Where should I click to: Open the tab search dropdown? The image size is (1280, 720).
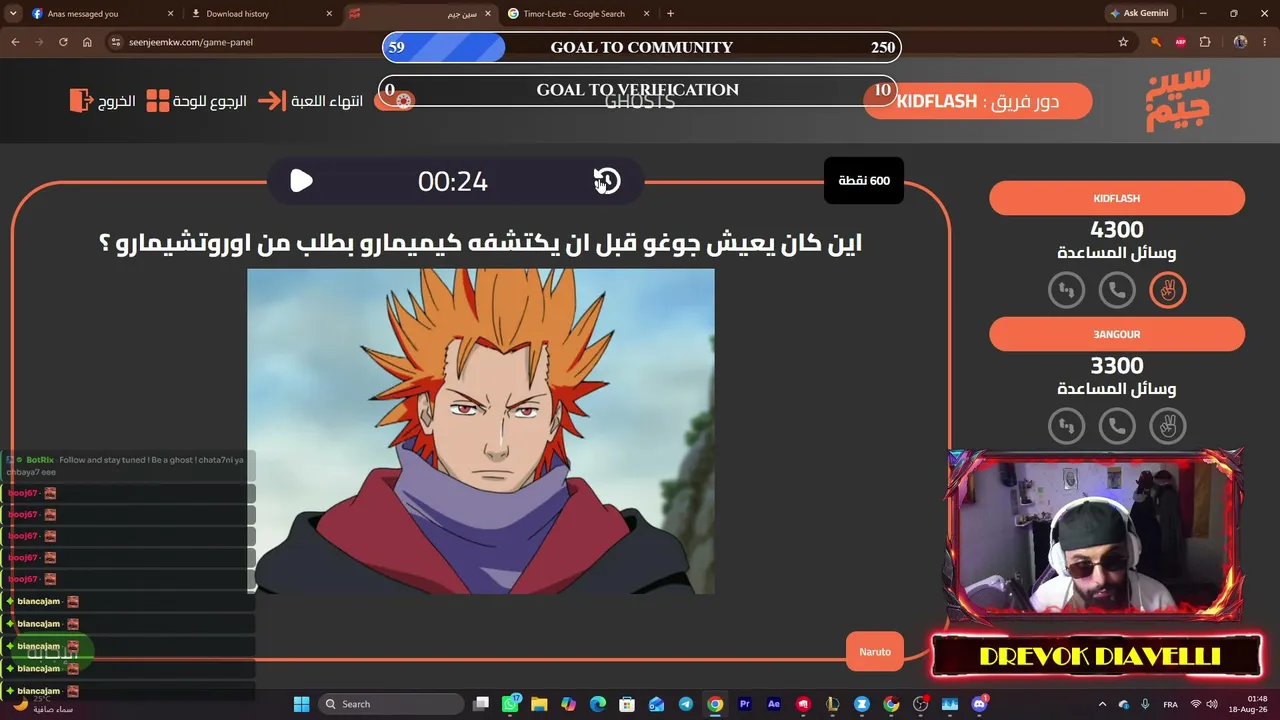click(13, 14)
